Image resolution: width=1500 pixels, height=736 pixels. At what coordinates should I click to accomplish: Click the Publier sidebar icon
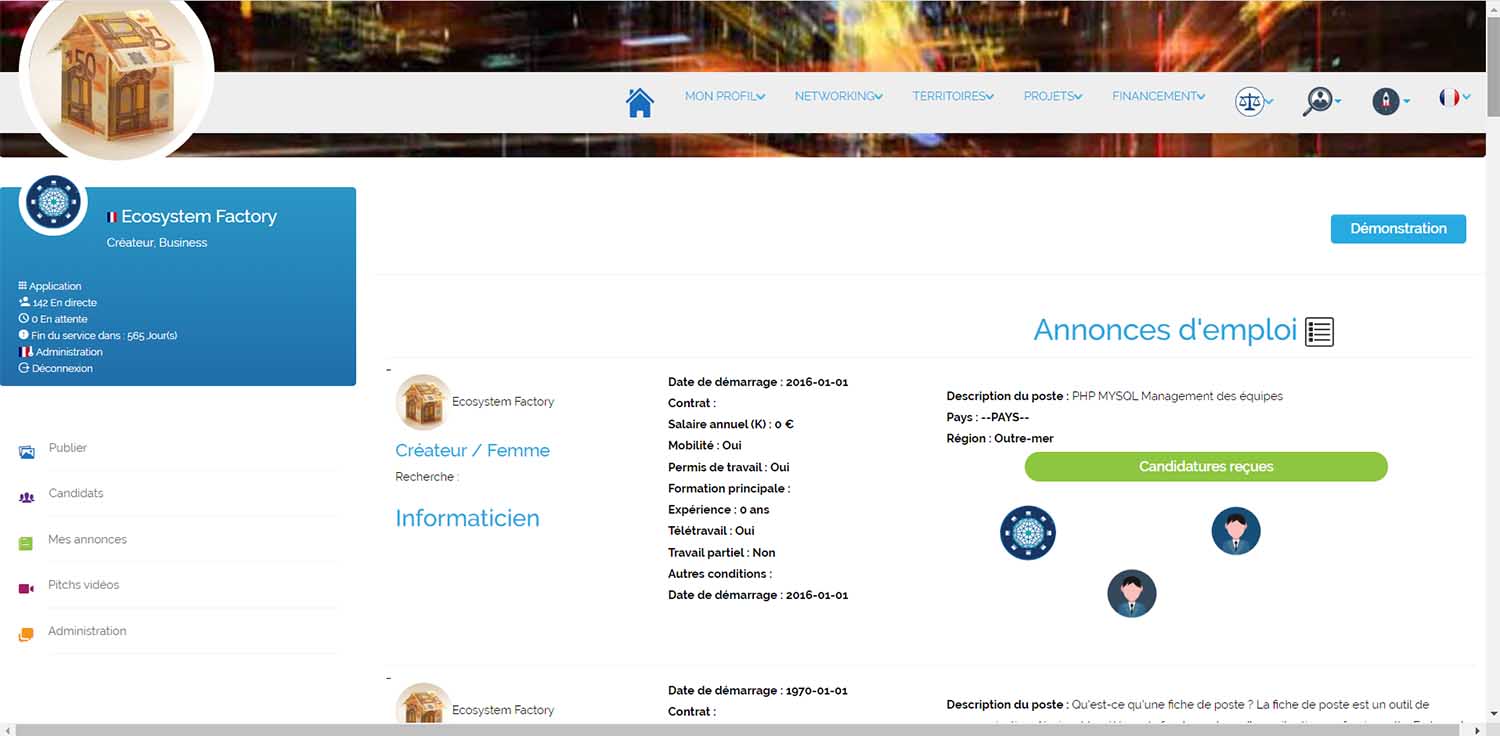27,452
